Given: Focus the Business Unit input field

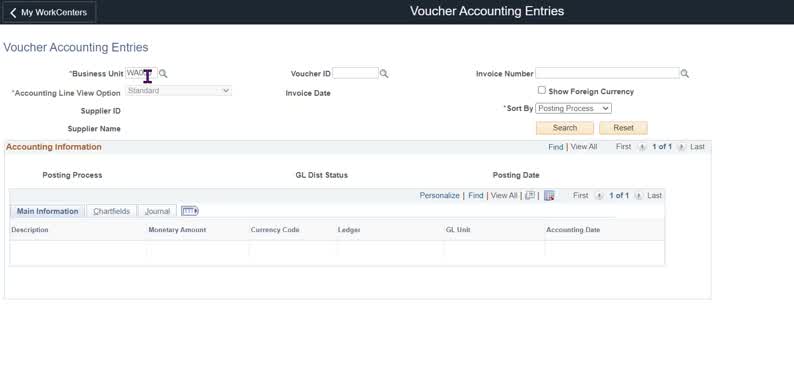Looking at the screenshot, I should 141,73.
